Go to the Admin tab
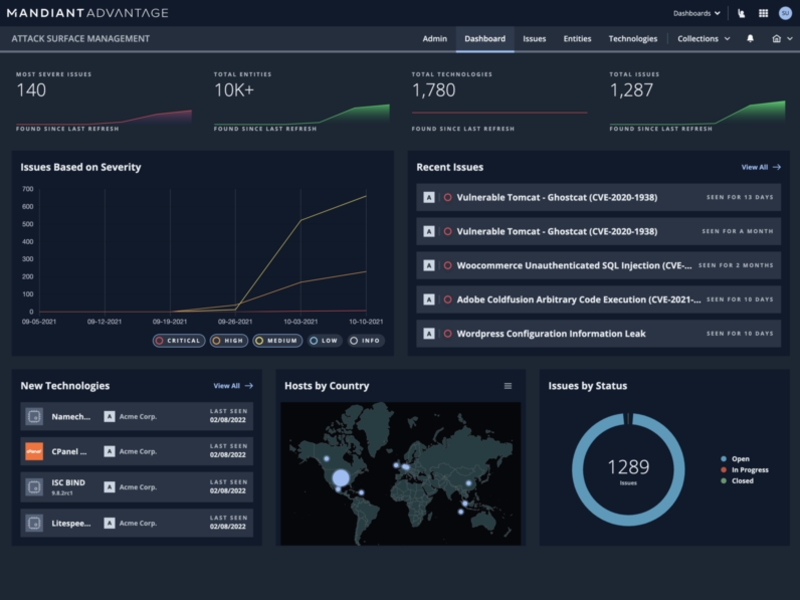Screen dimensions: 800x600 click(435, 39)
